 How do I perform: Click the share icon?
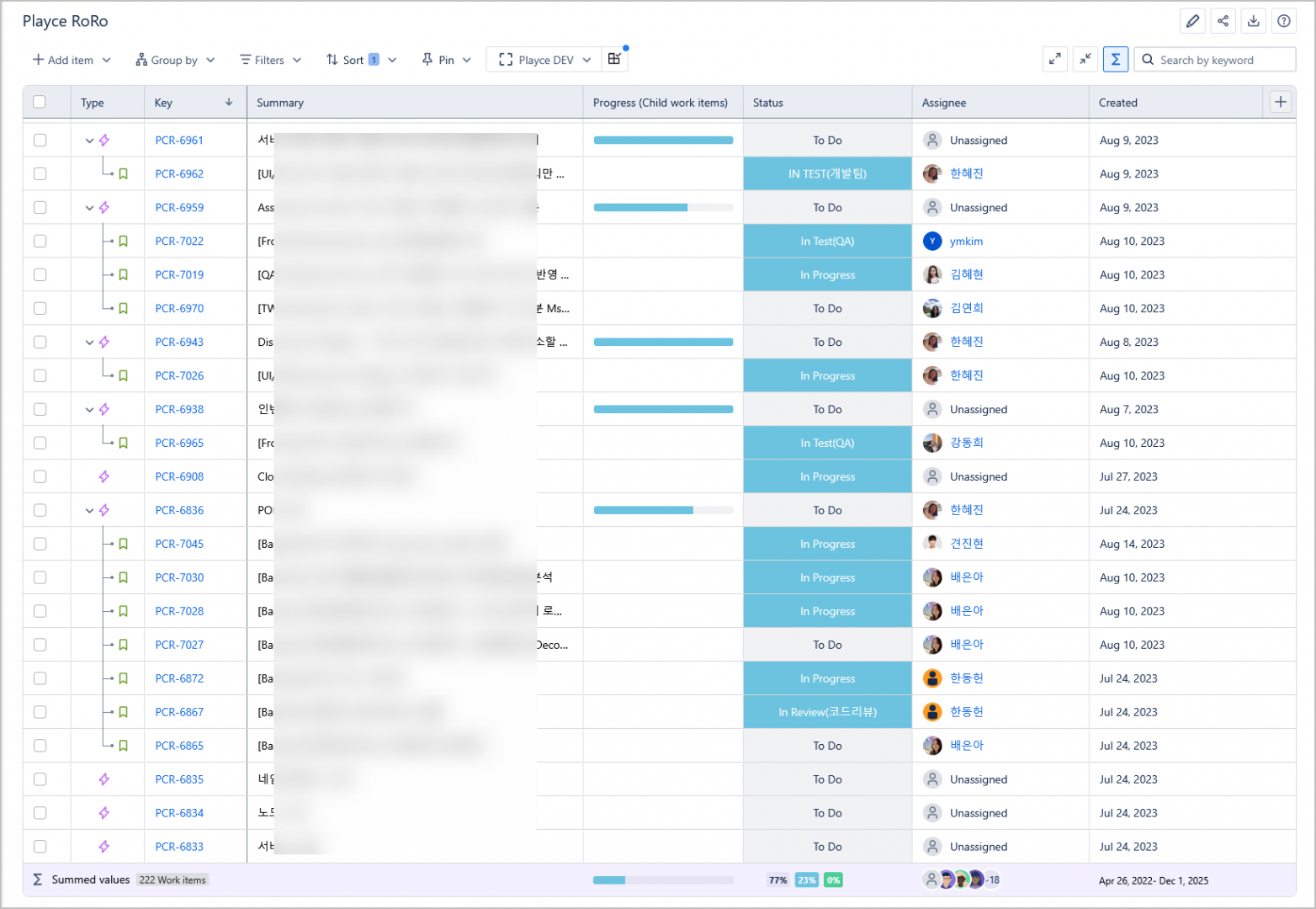1223,21
